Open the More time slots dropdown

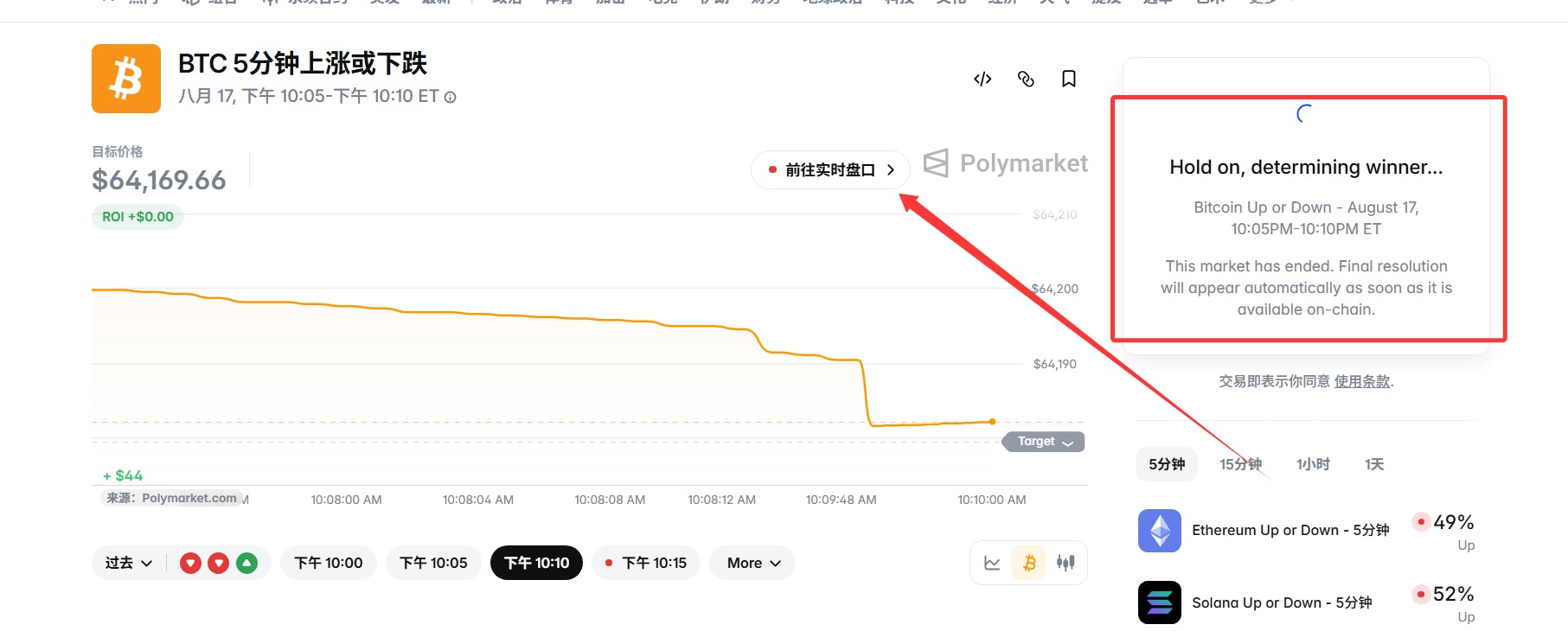(x=752, y=563)
